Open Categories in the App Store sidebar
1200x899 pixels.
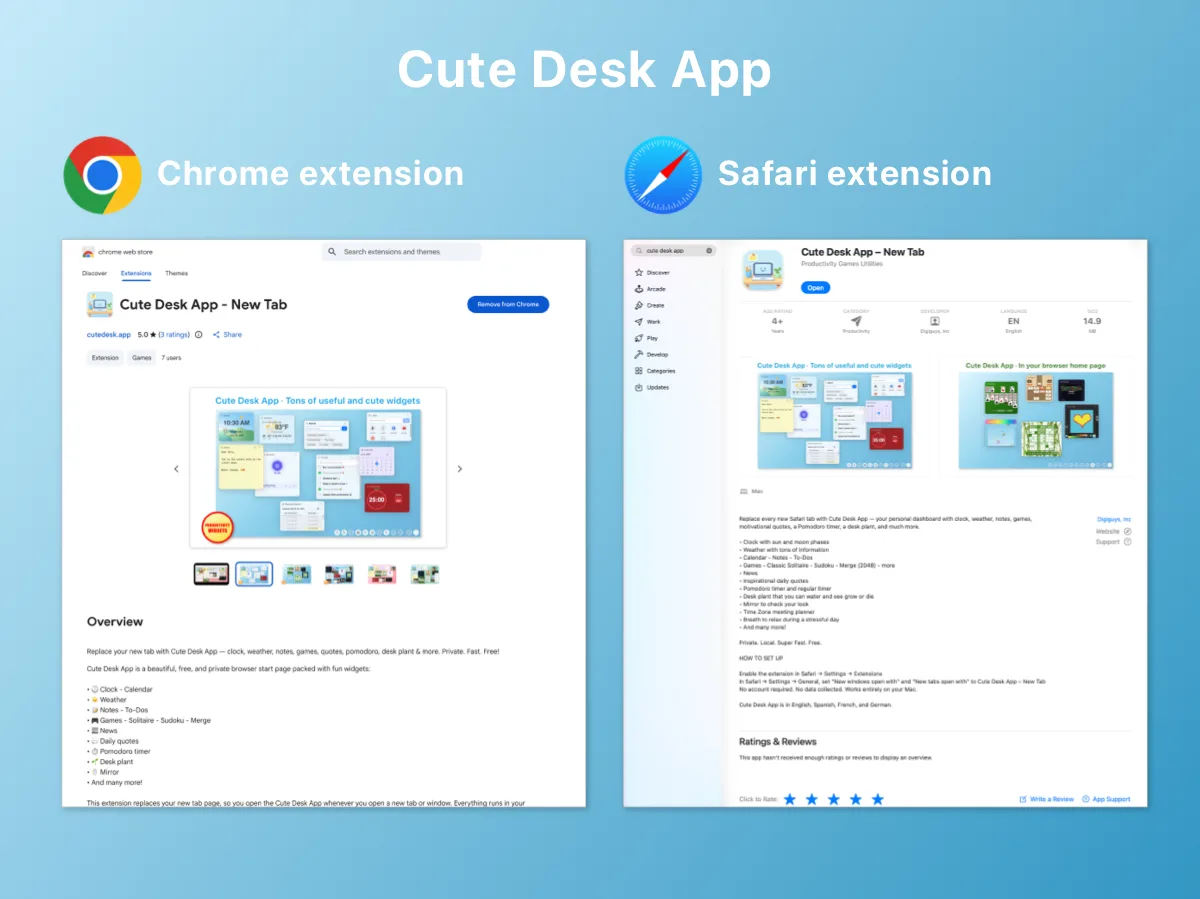pos(655,371)
